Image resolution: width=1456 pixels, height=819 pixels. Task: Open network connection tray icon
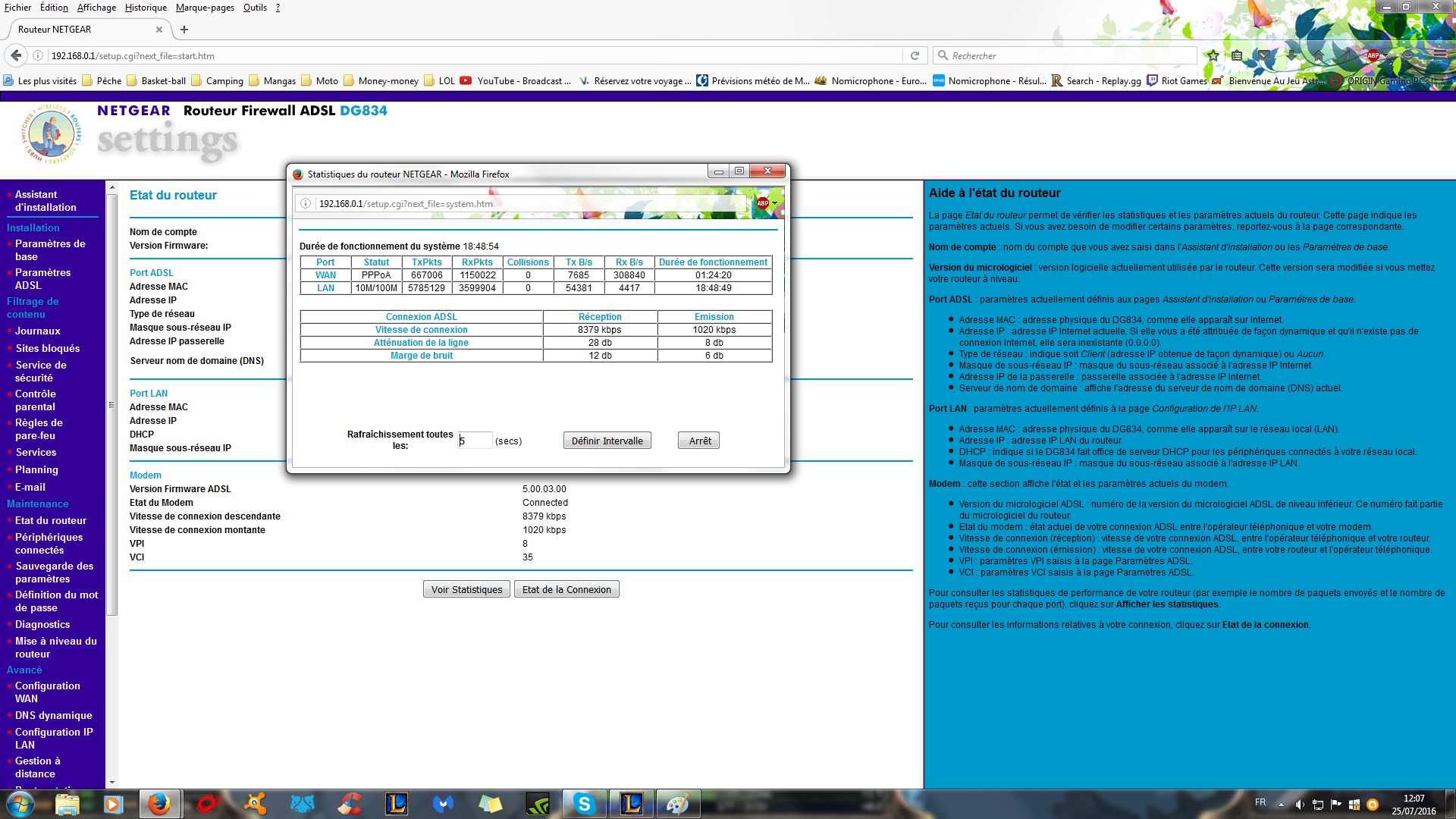tap(1318, 805)
